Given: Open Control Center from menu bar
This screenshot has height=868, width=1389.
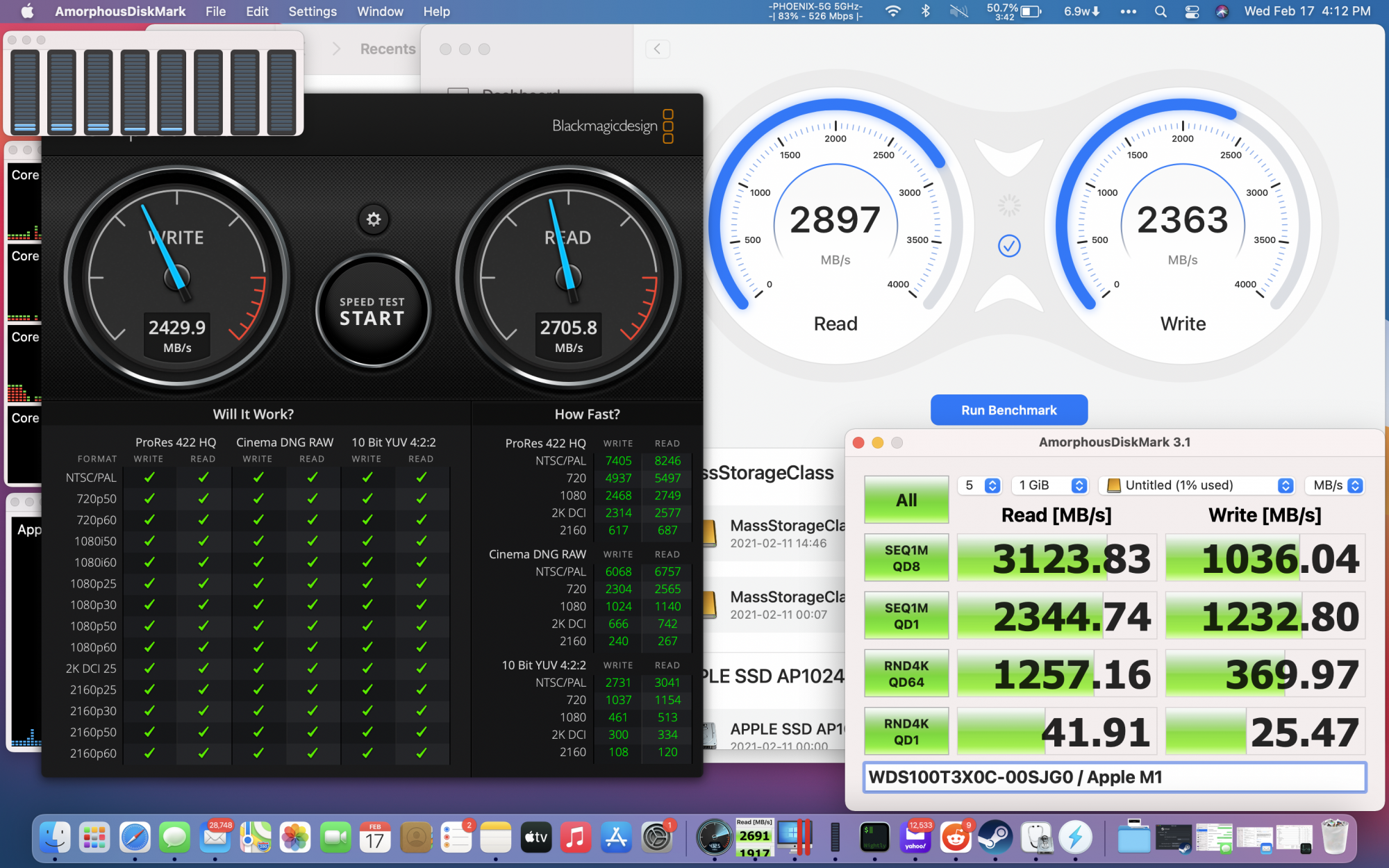Looking at the screenshot, I should click(1192, 11).
